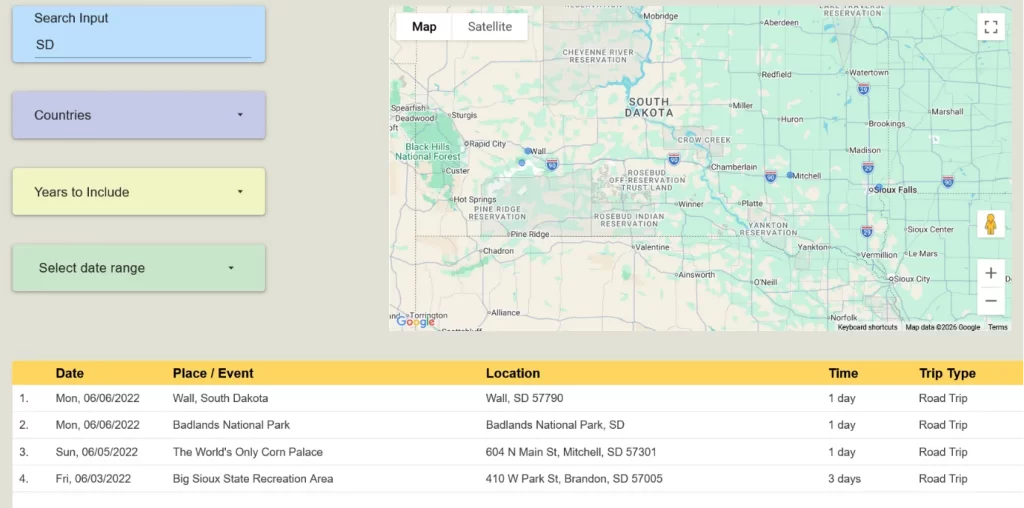Click the date Sun, 06/05/2022
The height and width of the screenshot is (508, 1024).
coord(97,452)
